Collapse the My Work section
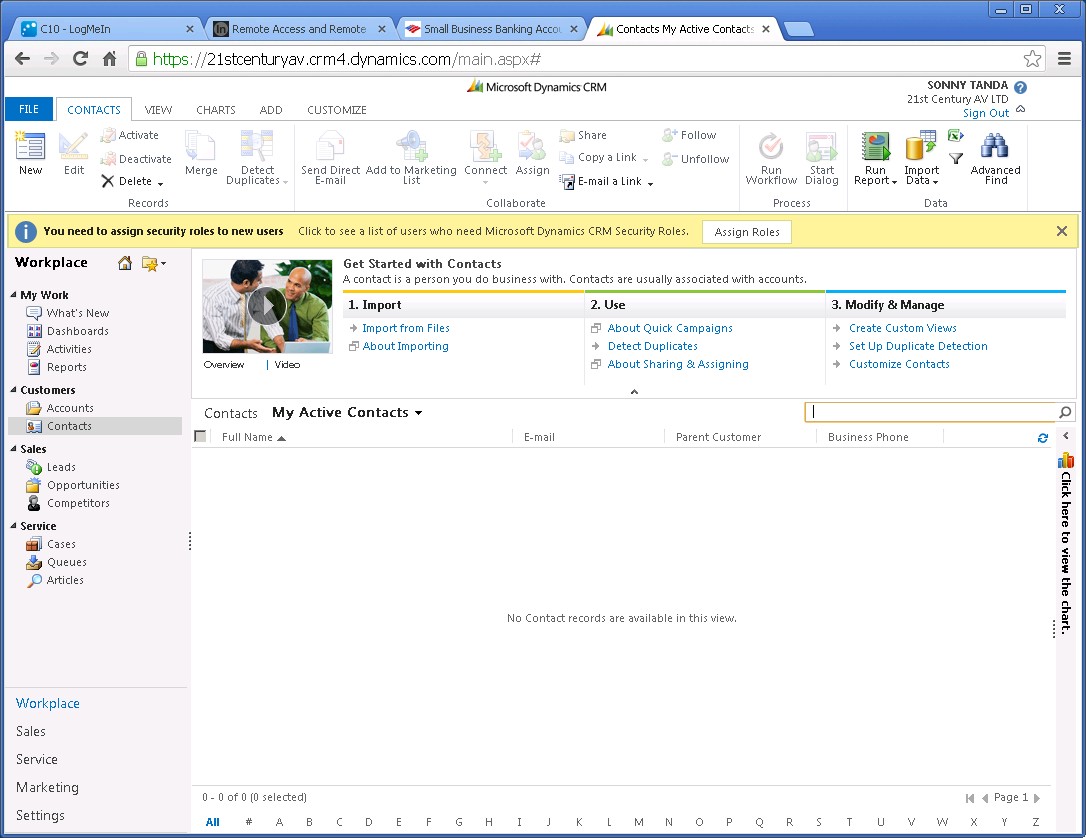Viewport: 1086px width, 838px height. click(x=14, y=296)
